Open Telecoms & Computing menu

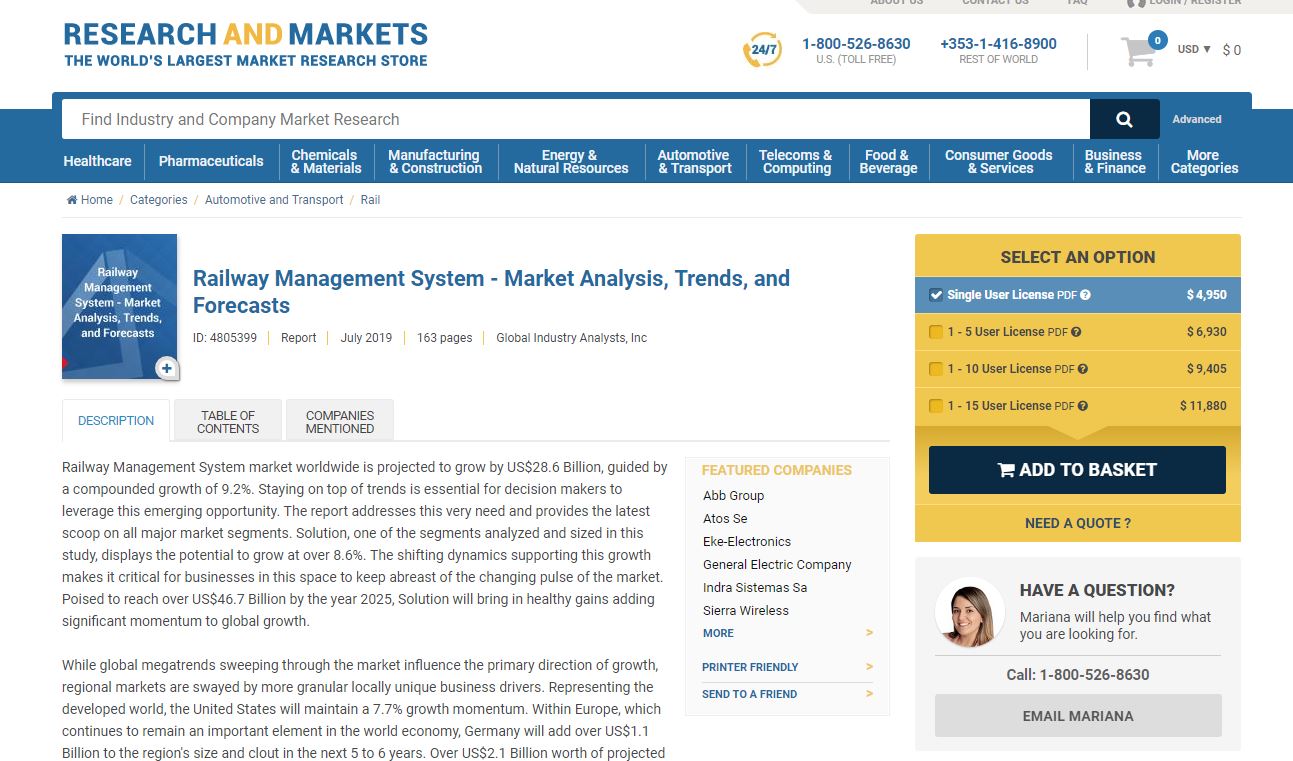point(796,162)
